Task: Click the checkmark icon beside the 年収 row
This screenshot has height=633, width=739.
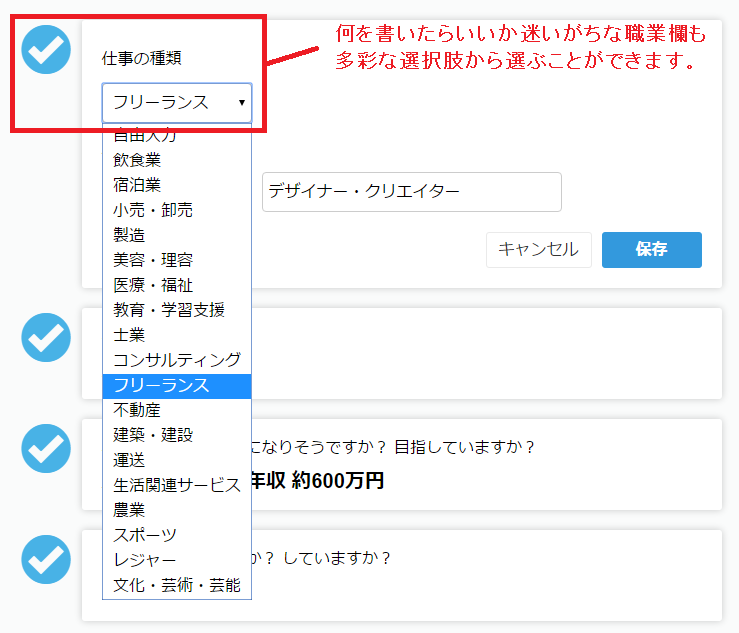Action: point(46,447)
